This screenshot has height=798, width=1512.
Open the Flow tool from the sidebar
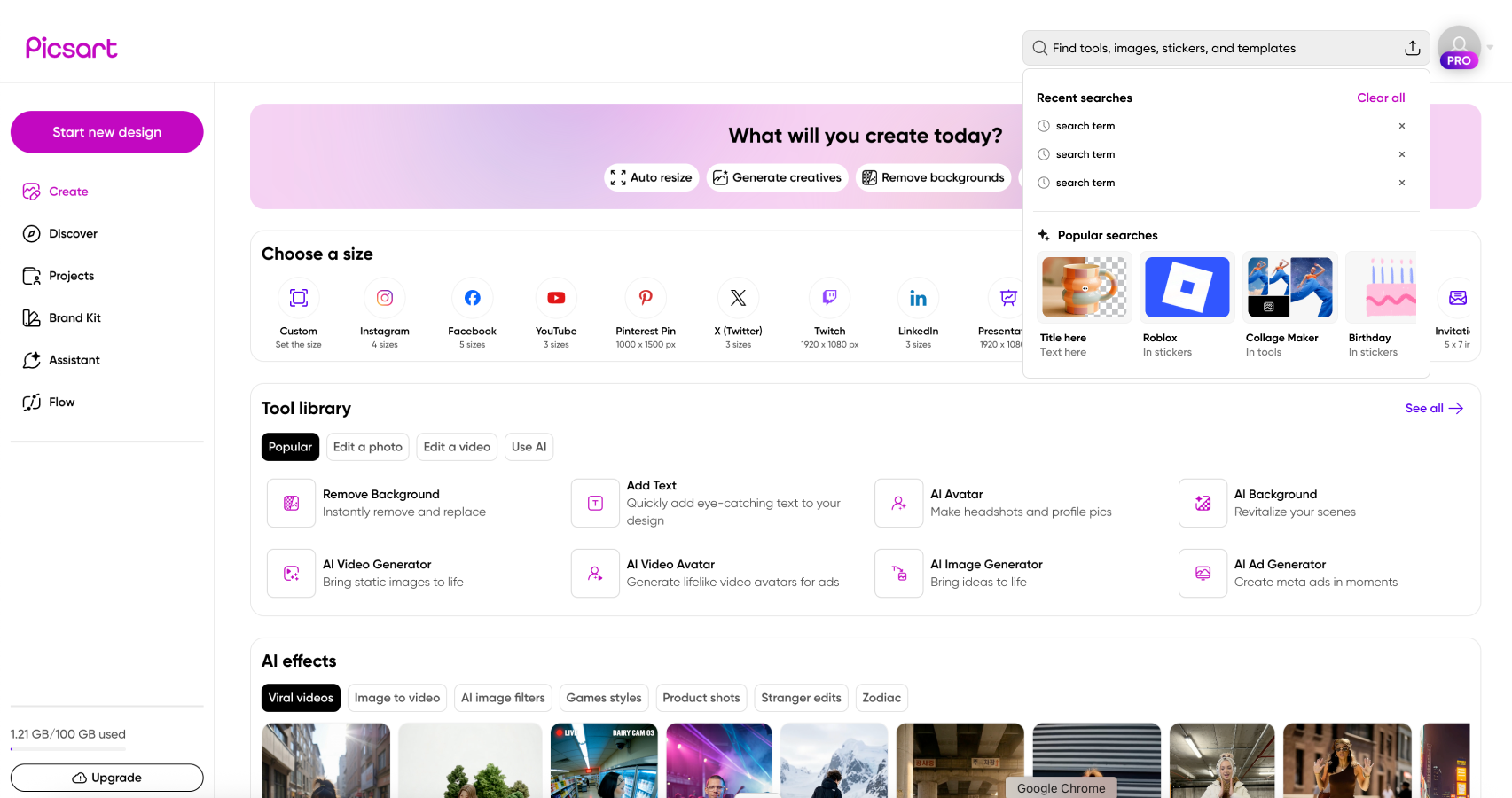coord(61,402)
